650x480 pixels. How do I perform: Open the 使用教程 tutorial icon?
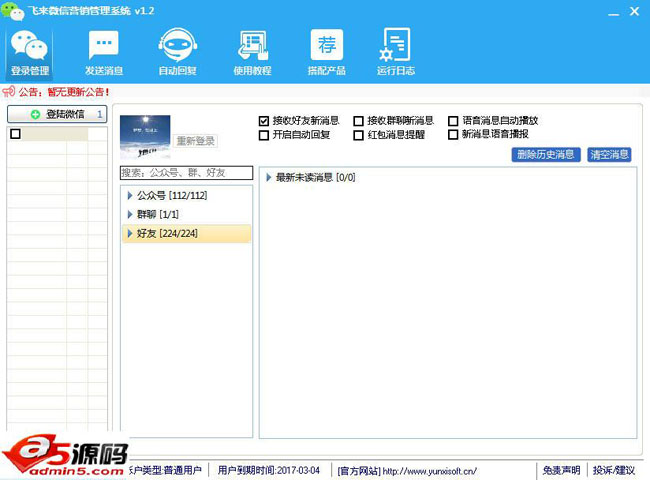[x=252, y=53]
